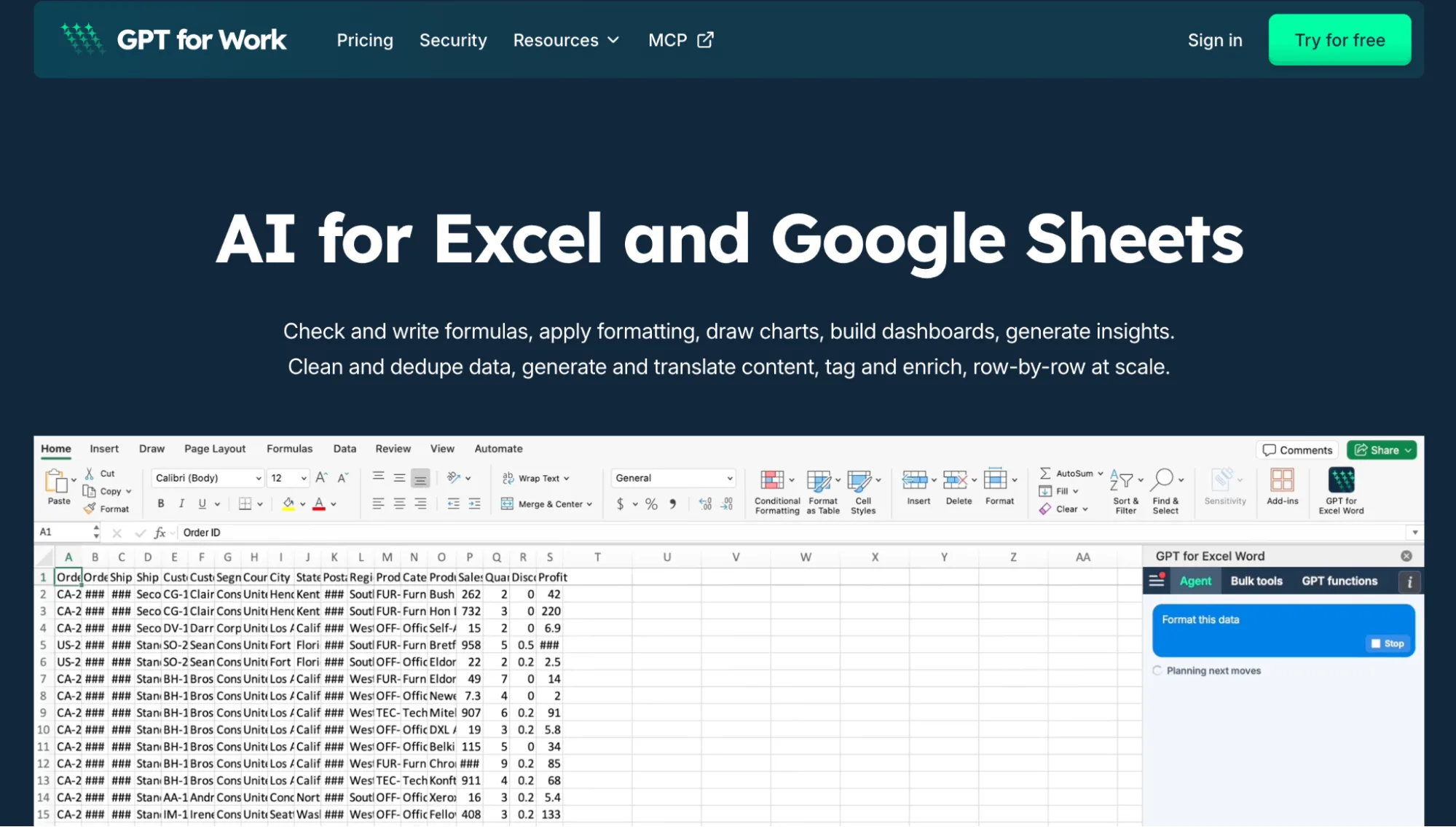Decrease indent icon
The width and height of the screenshot is (1456, 827).
(x=453, y=503)
